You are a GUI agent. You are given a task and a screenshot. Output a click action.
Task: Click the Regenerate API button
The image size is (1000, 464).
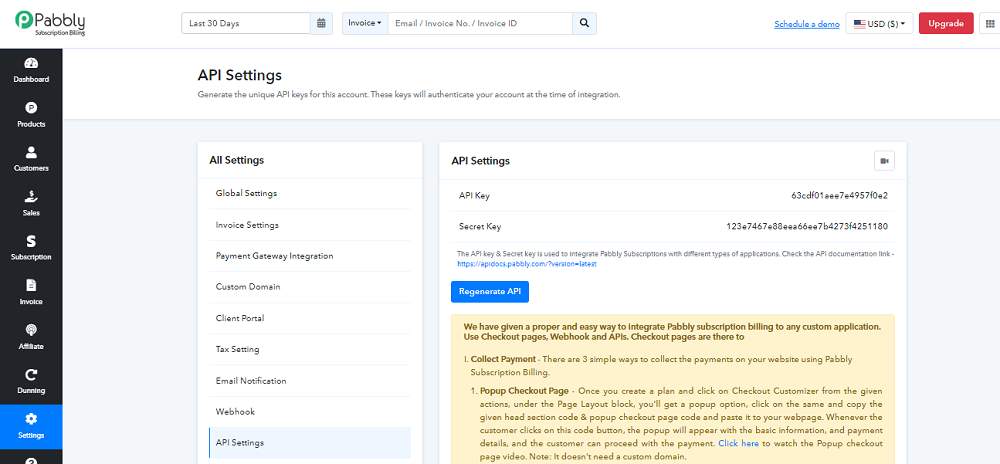tap(490, 291)
